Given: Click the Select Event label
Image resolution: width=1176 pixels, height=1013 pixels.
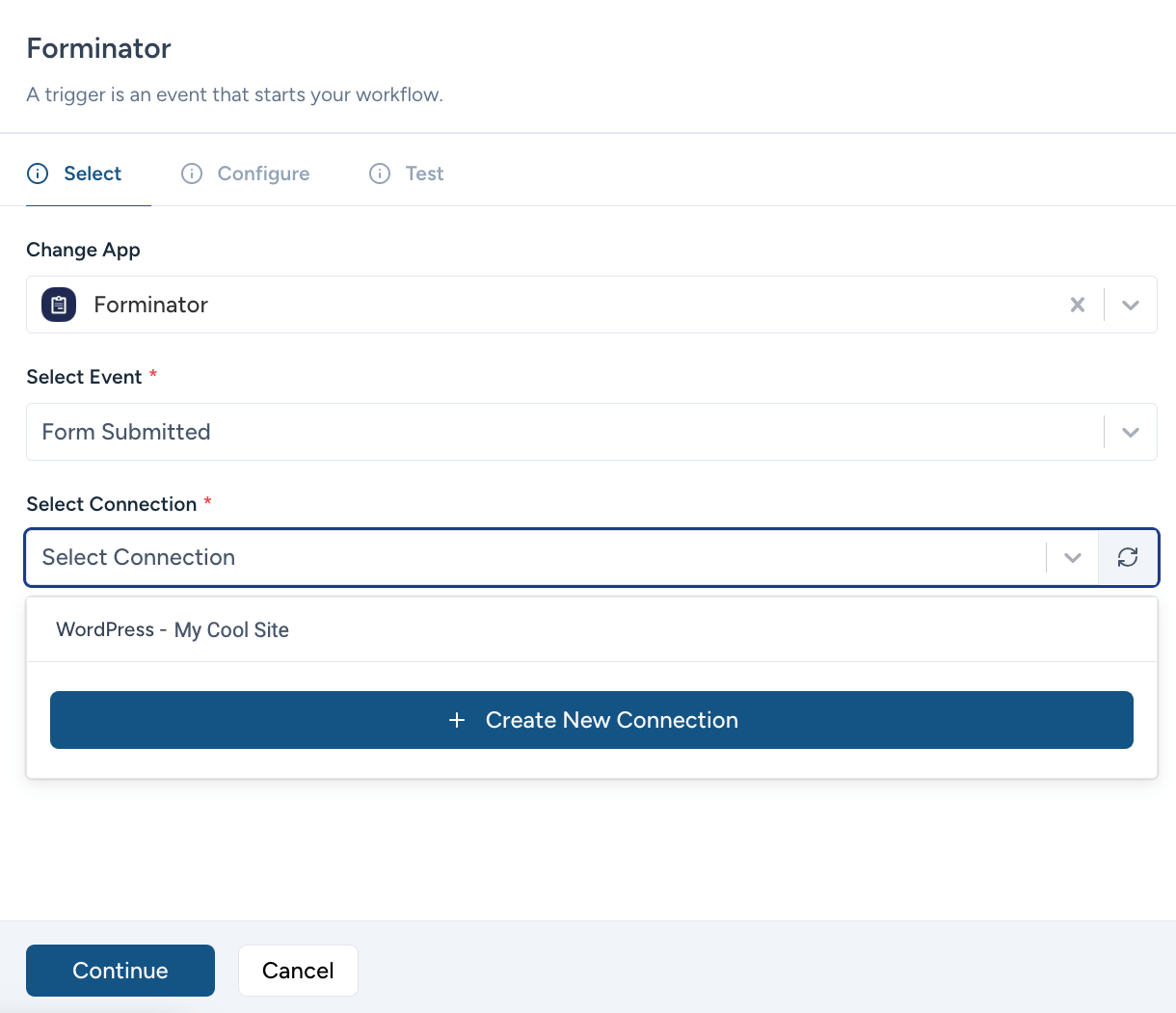Looking at the screenshot, I should point(85,377).
